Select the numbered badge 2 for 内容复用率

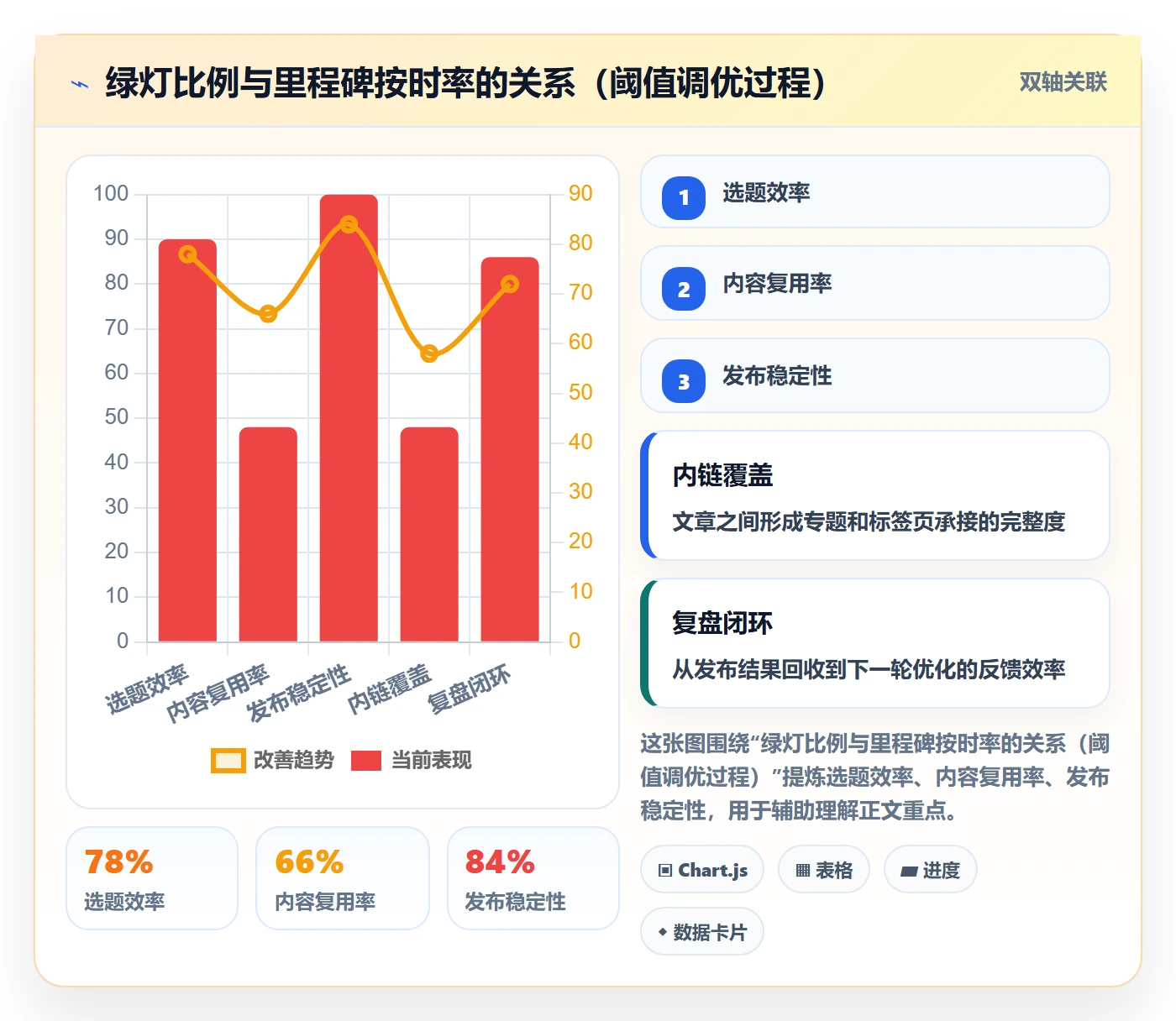(x=683, y=289)
